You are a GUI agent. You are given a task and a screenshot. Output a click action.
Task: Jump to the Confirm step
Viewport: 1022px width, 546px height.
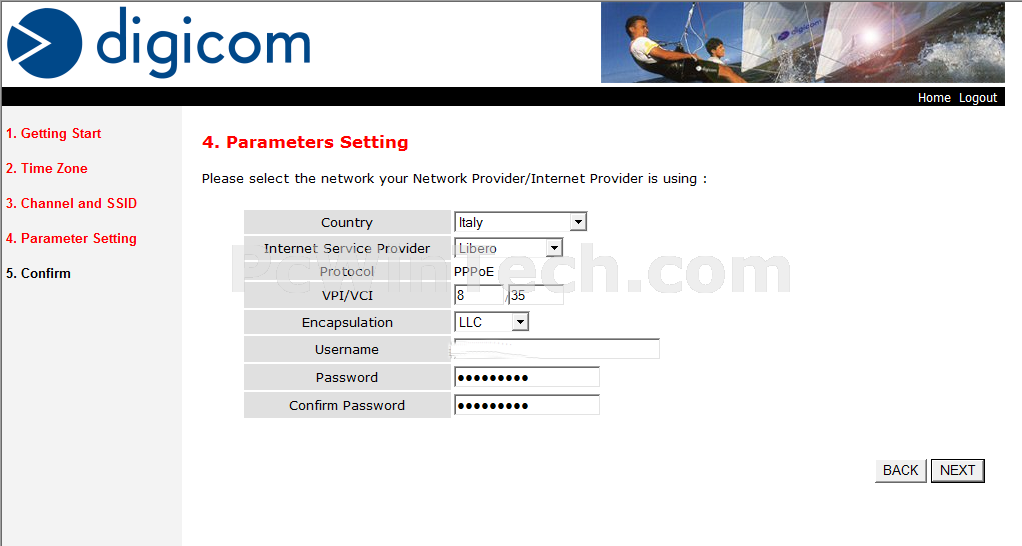click(38, 274)
